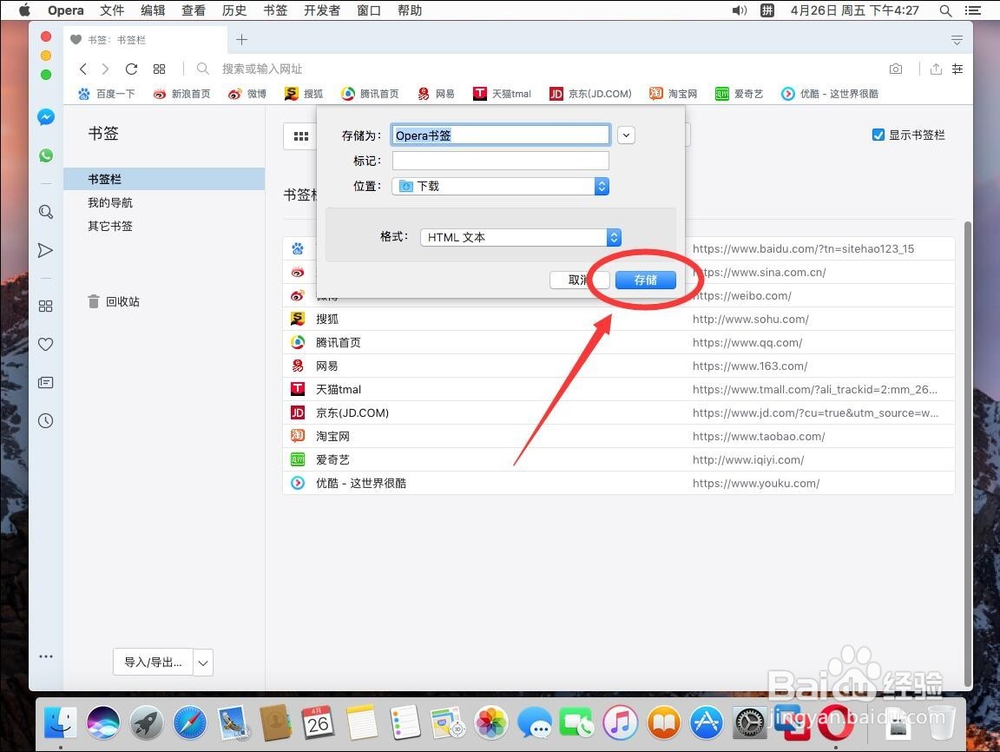1000x752 pixels.
Task: Click inside the 标记 tags input field
Action: point(500,159)
